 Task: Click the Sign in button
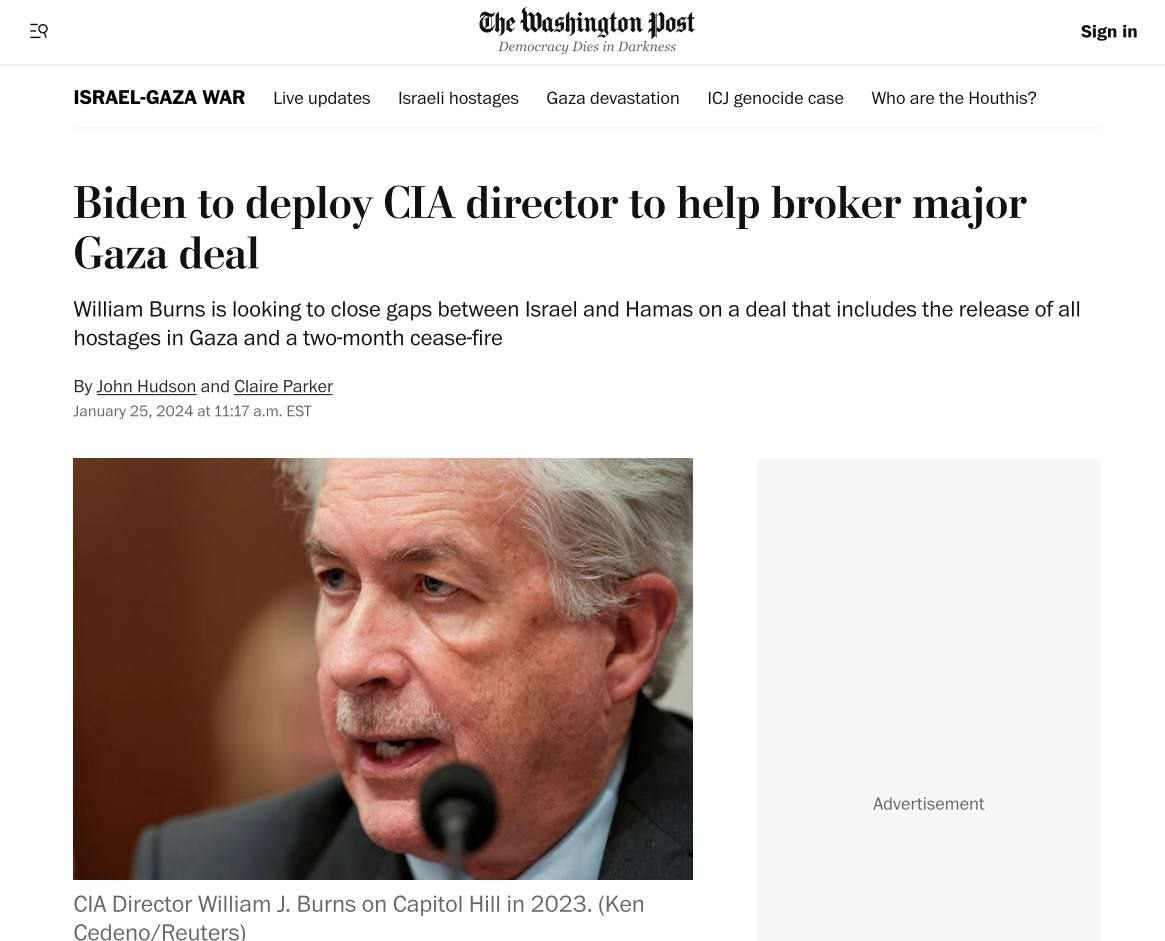click(x=1109, y=31)
